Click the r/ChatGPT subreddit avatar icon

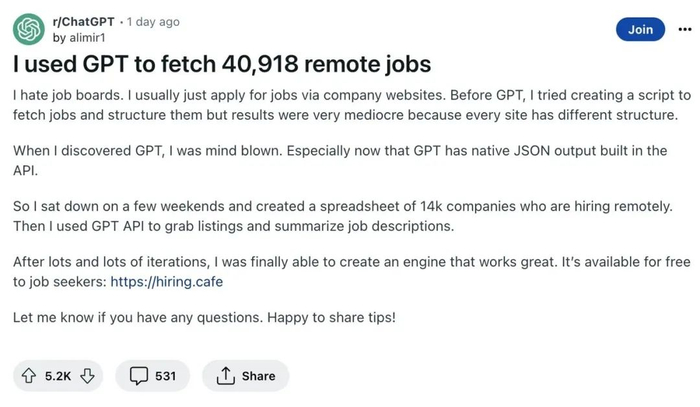(28, 29)
